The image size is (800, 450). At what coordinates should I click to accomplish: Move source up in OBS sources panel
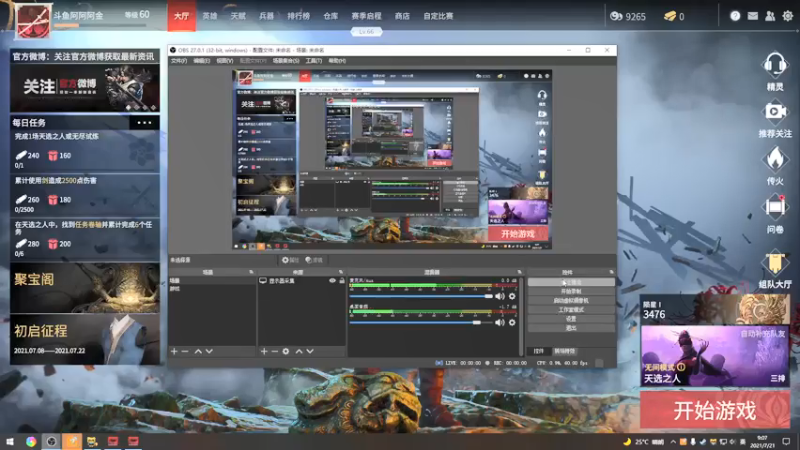pos(299,352)
